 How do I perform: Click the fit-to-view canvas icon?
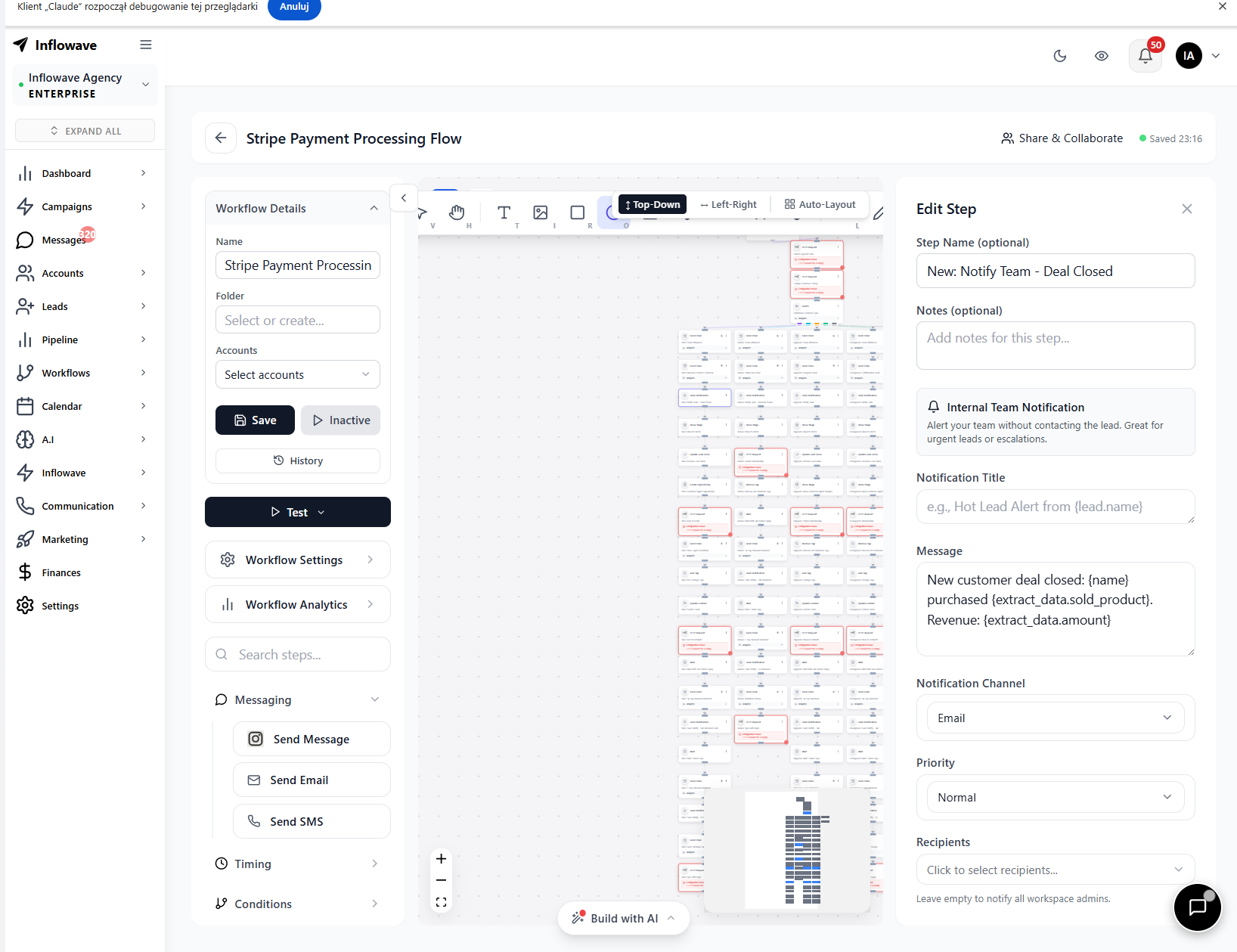441,902
